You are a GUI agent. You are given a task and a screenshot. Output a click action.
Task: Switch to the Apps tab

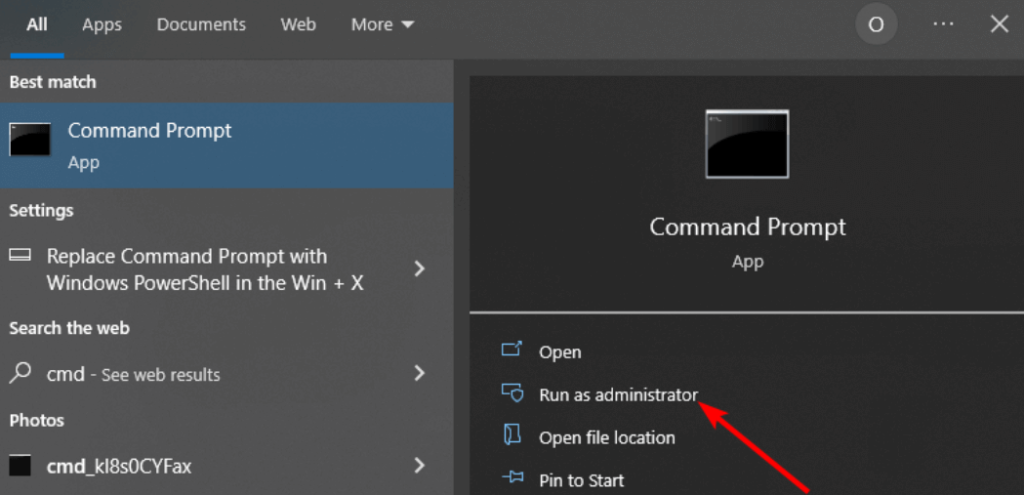(101, 25)
